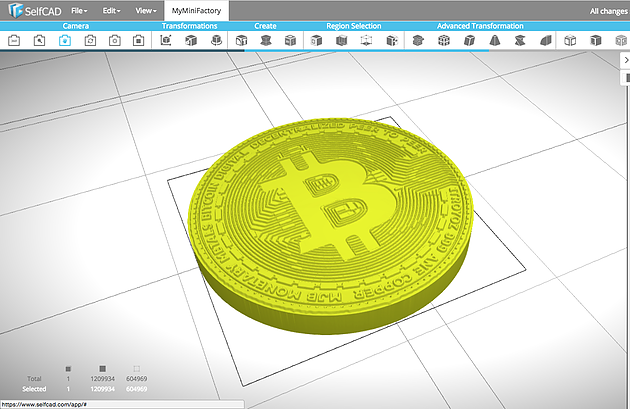
Task: Click the dotted square icon above 604969
Action: tap(137, 368)
